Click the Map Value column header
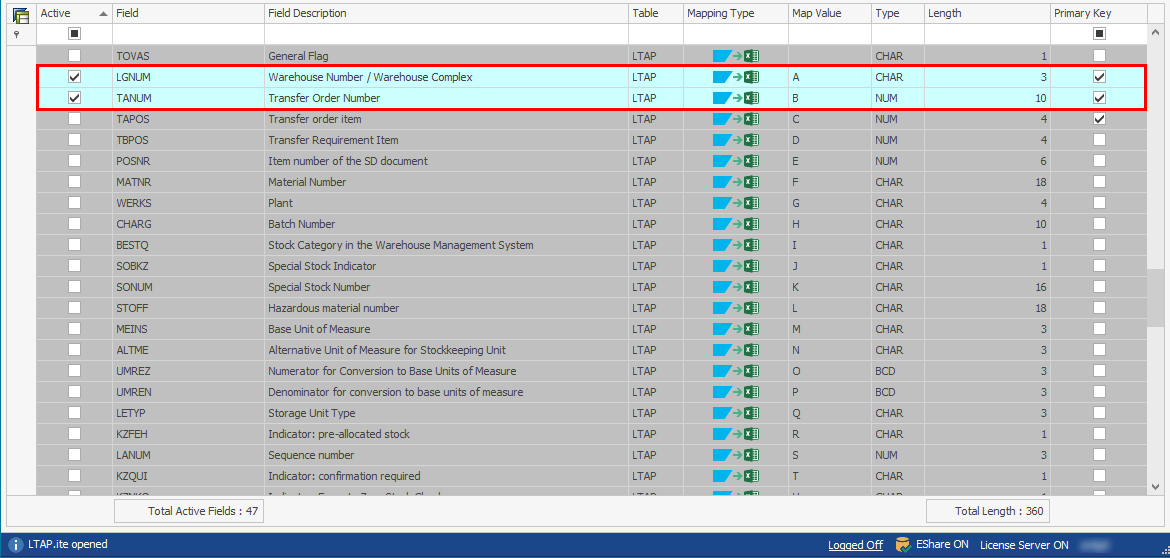This screenshot has width=1170, height=558. pos(816,13)
